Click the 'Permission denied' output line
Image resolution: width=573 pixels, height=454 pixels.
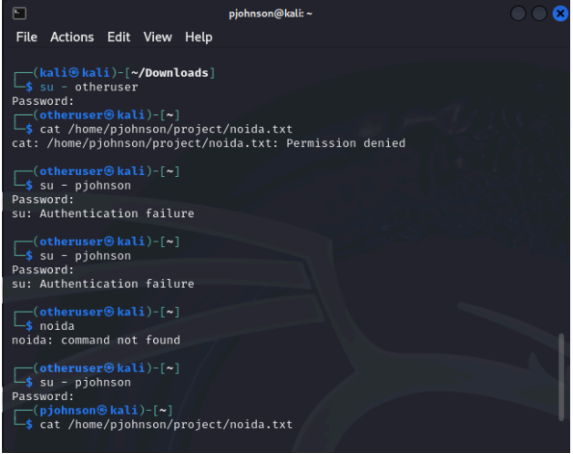pyautogui.click(x=209, y=143)
